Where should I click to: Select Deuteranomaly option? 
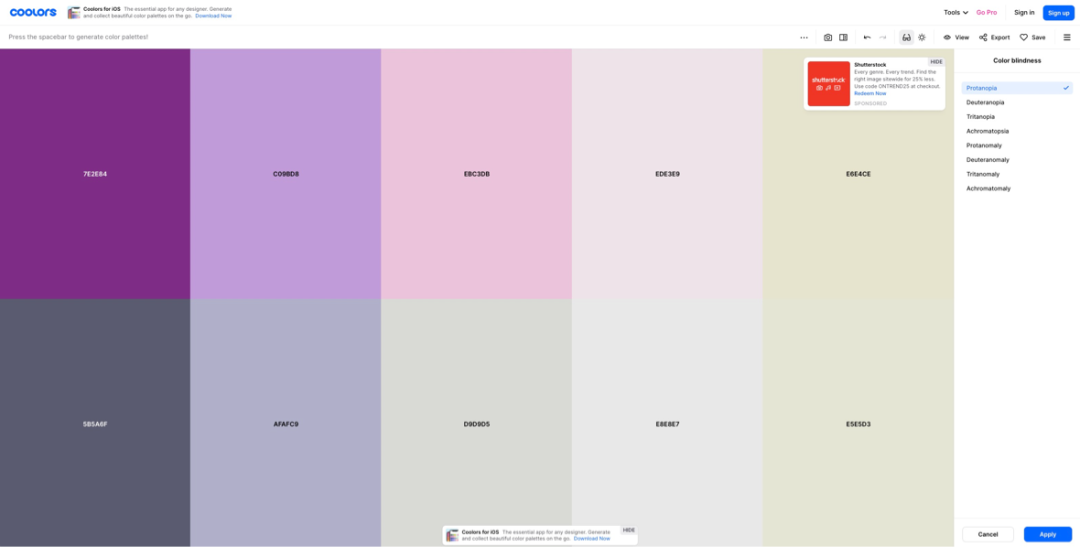tap(1017, 160)
